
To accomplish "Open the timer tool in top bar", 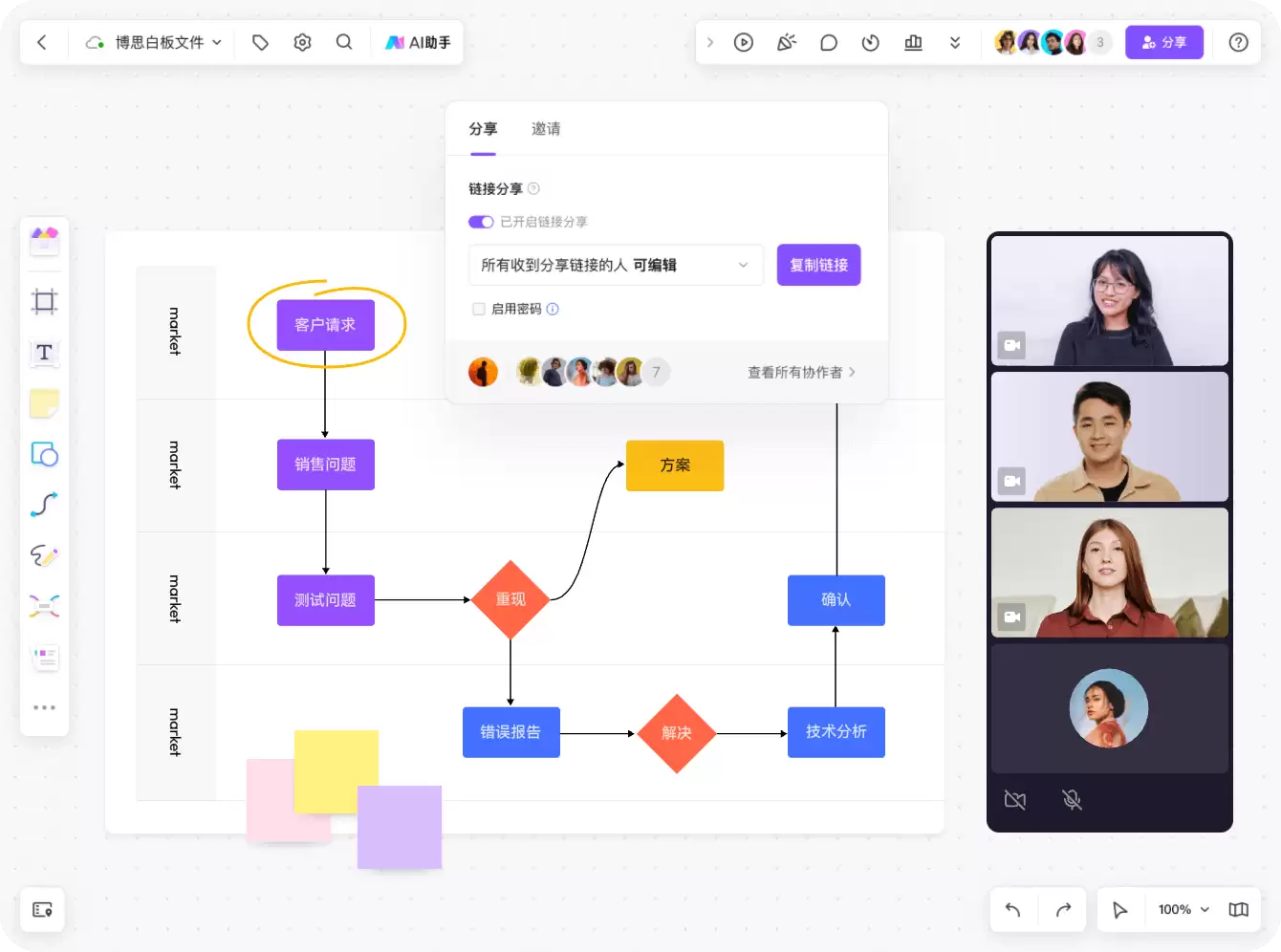I will 871,42.
